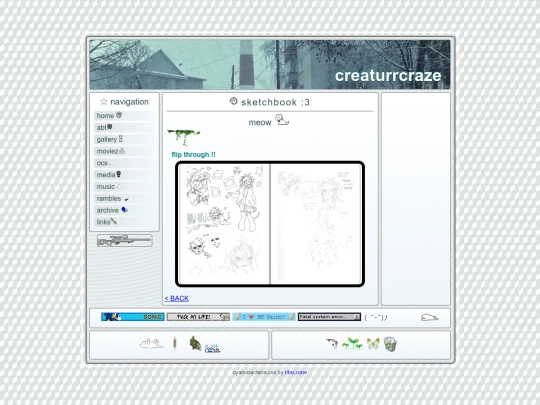The width and height of the screenshot is (540, 405).
Task: Click the white cat icon beside meow
Action: pos(282,120)
